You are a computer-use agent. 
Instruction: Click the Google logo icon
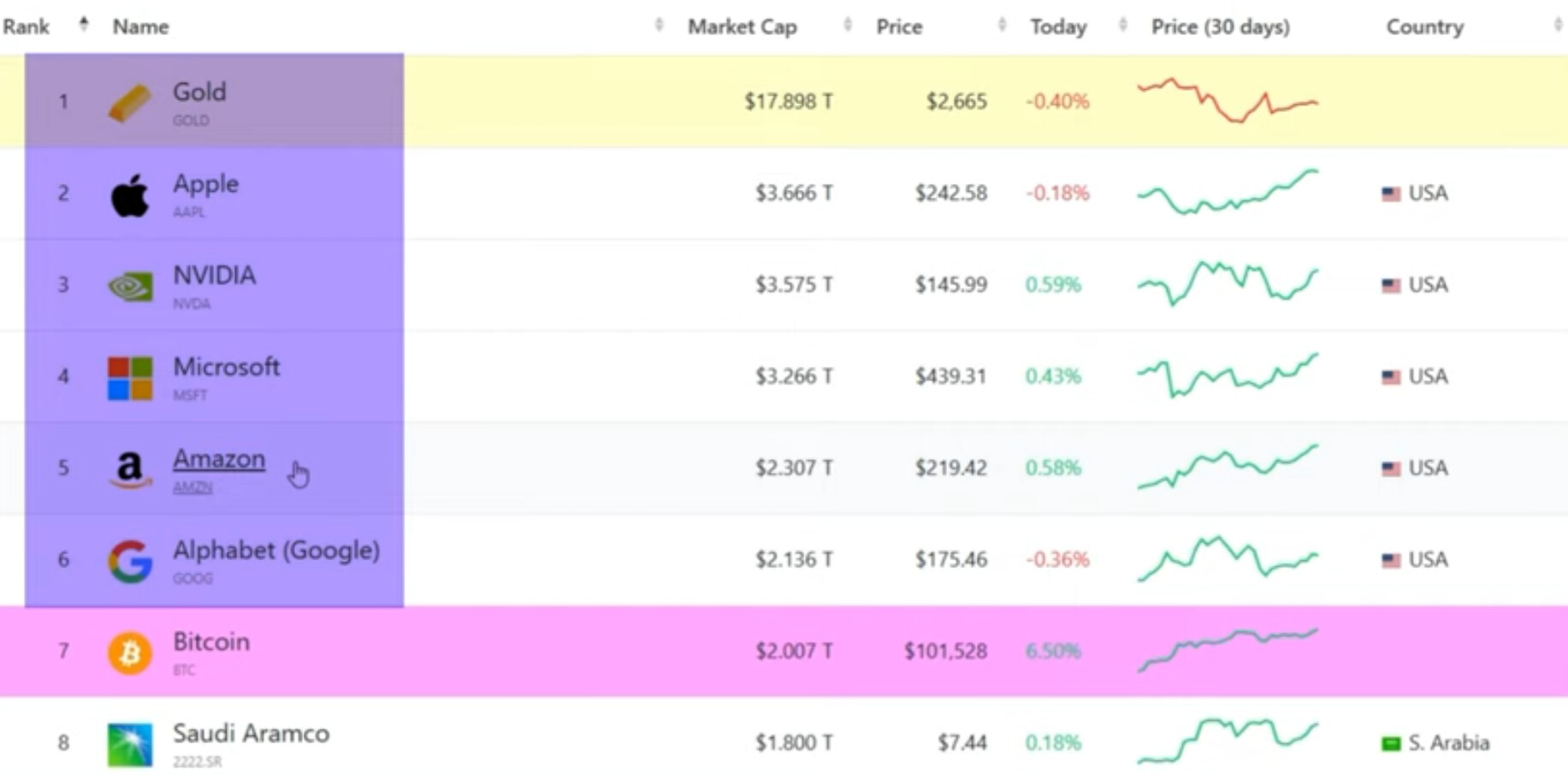[130, 561]
